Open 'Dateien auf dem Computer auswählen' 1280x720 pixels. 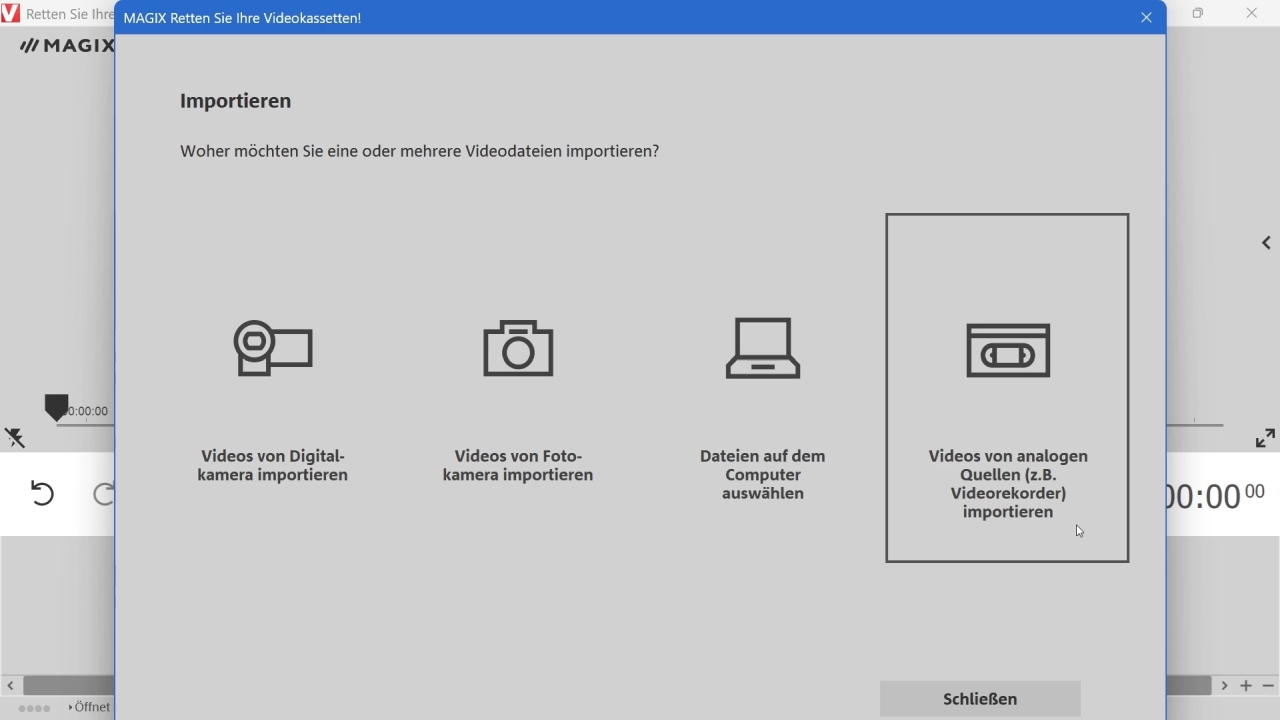tap(763, 475)
